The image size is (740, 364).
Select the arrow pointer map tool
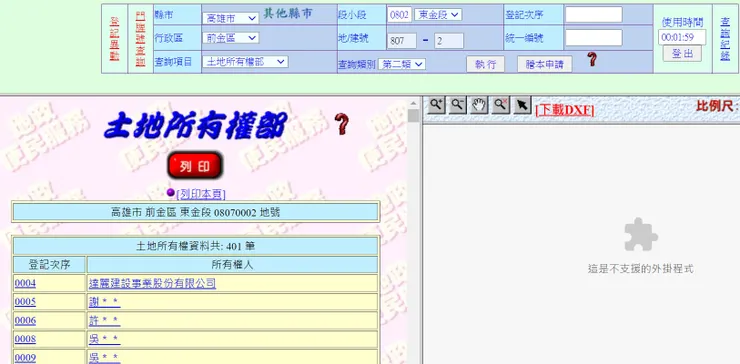(521, 105)
